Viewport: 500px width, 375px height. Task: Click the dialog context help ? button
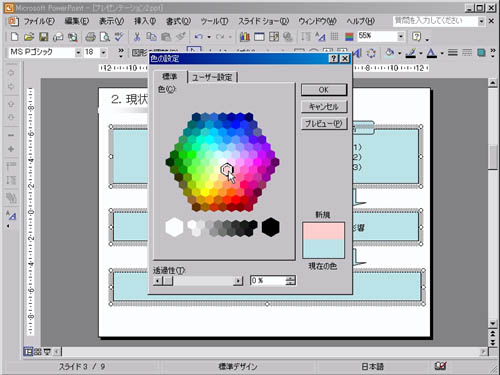[333, 59]
